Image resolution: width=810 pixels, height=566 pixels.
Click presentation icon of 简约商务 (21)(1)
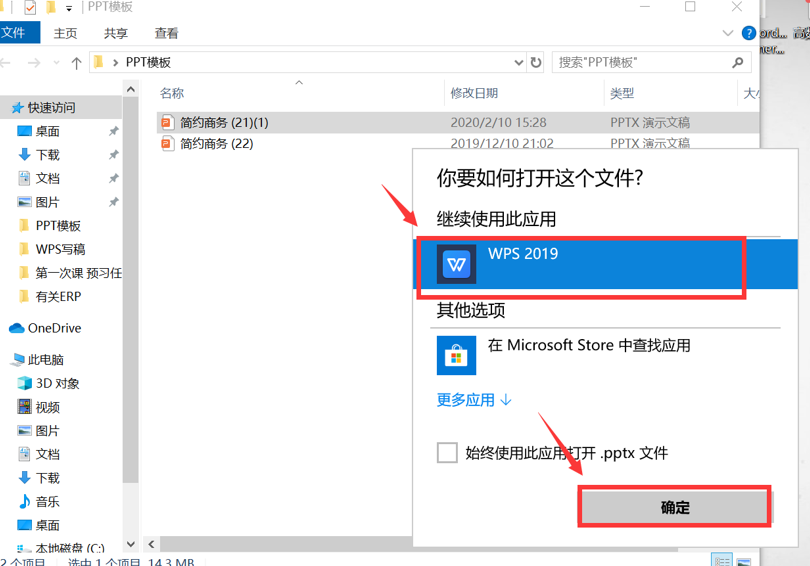(167, 122)
